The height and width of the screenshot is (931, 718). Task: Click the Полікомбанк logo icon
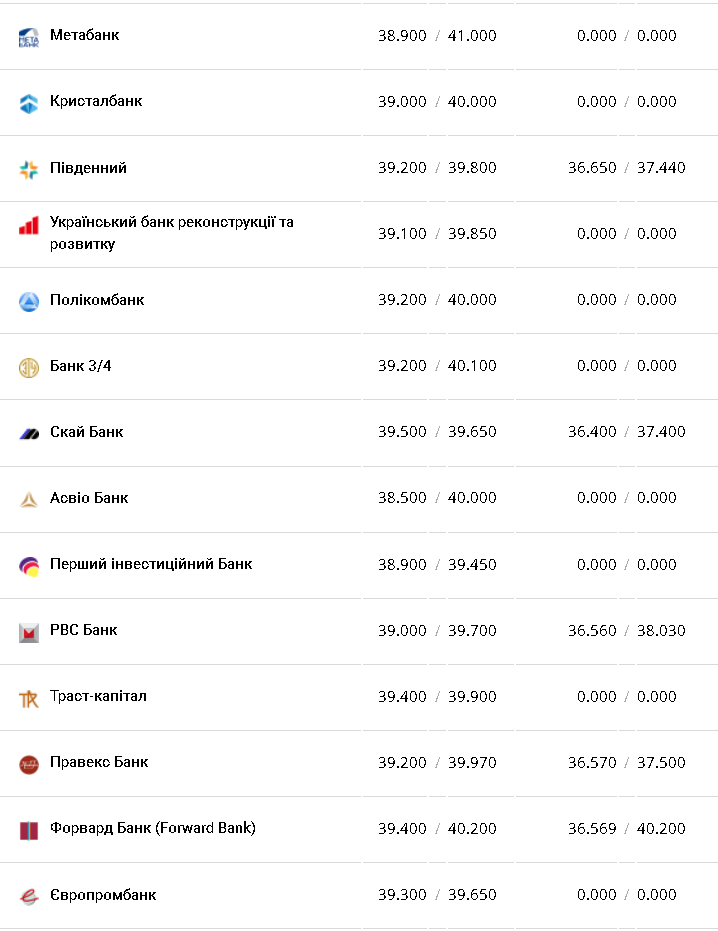pyautogui.click(x=28, y=301)
